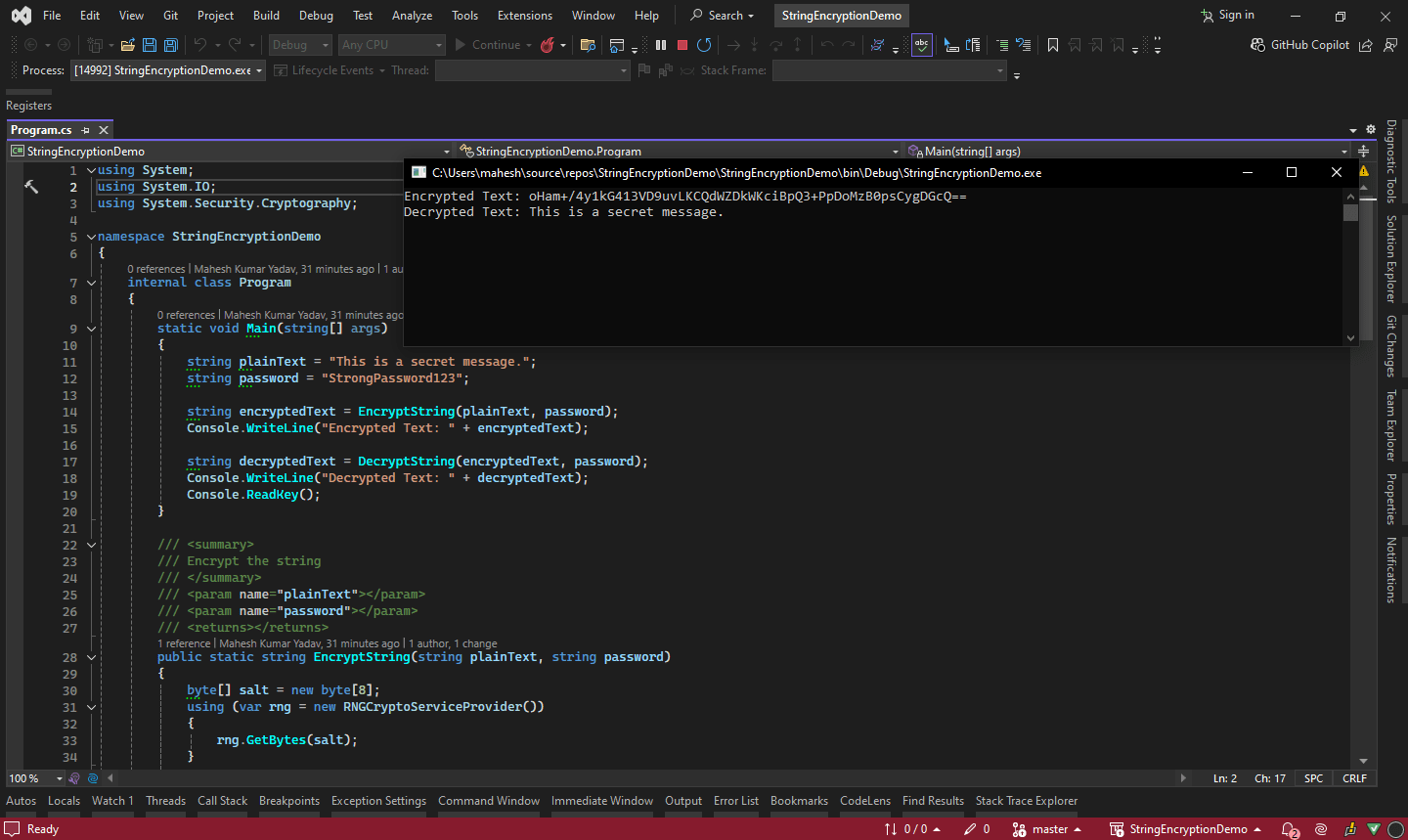Open the Debug menu
This screenshot has height=840, width=1408.
coord(316,16)
